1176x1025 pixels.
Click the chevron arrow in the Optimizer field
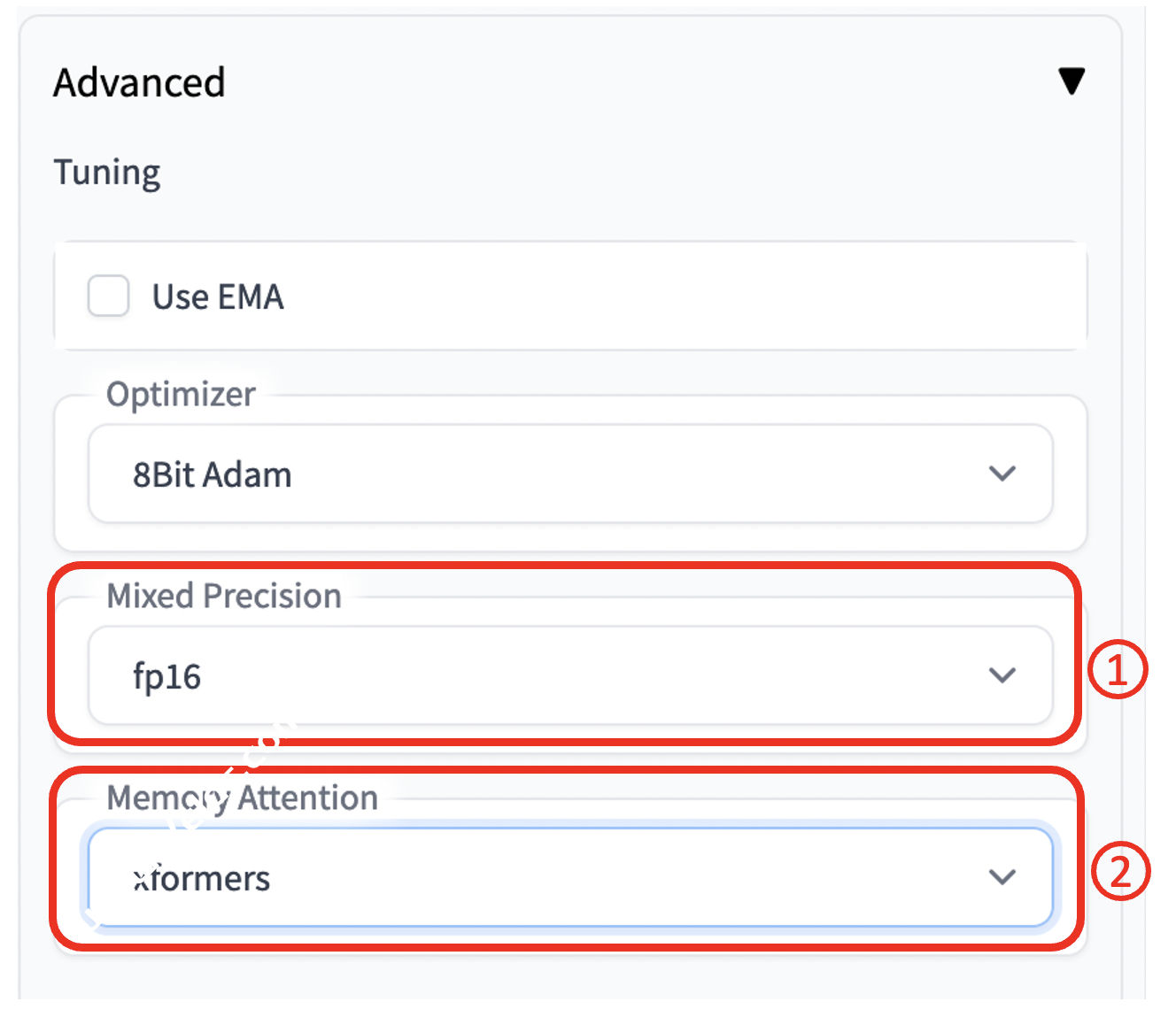[x=1002, y=474]
